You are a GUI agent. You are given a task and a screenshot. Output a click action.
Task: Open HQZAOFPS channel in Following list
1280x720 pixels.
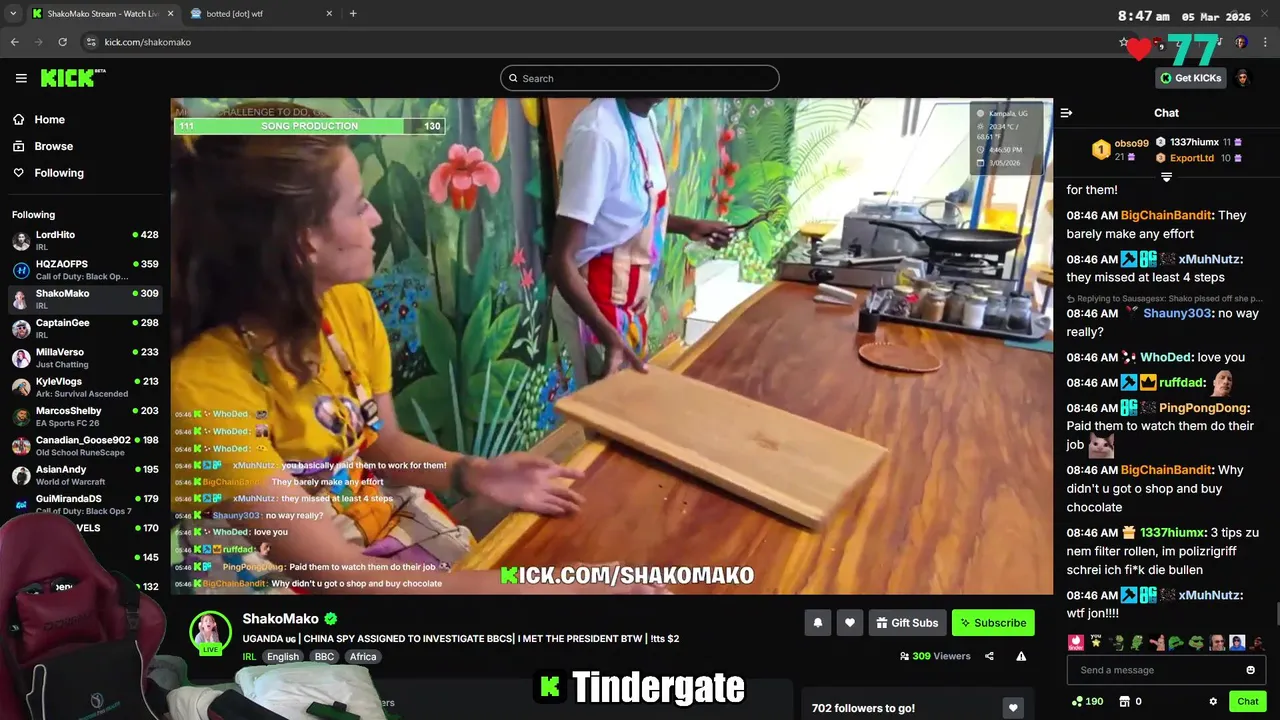(x=85, y=270)
